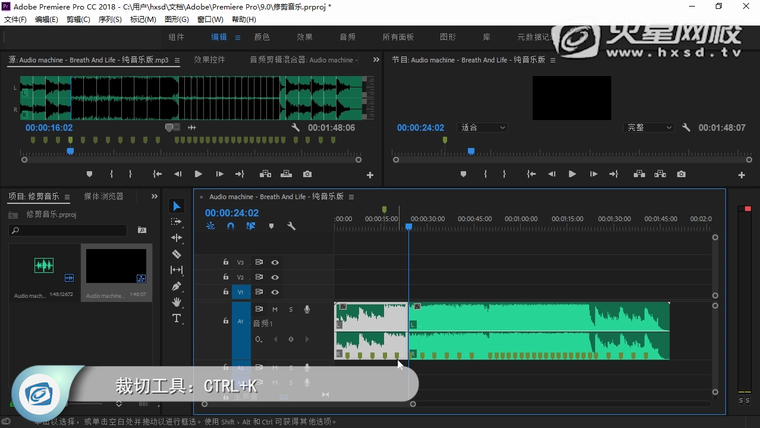
Task: Switch to the 效果控件 tab
Action: 210,60
